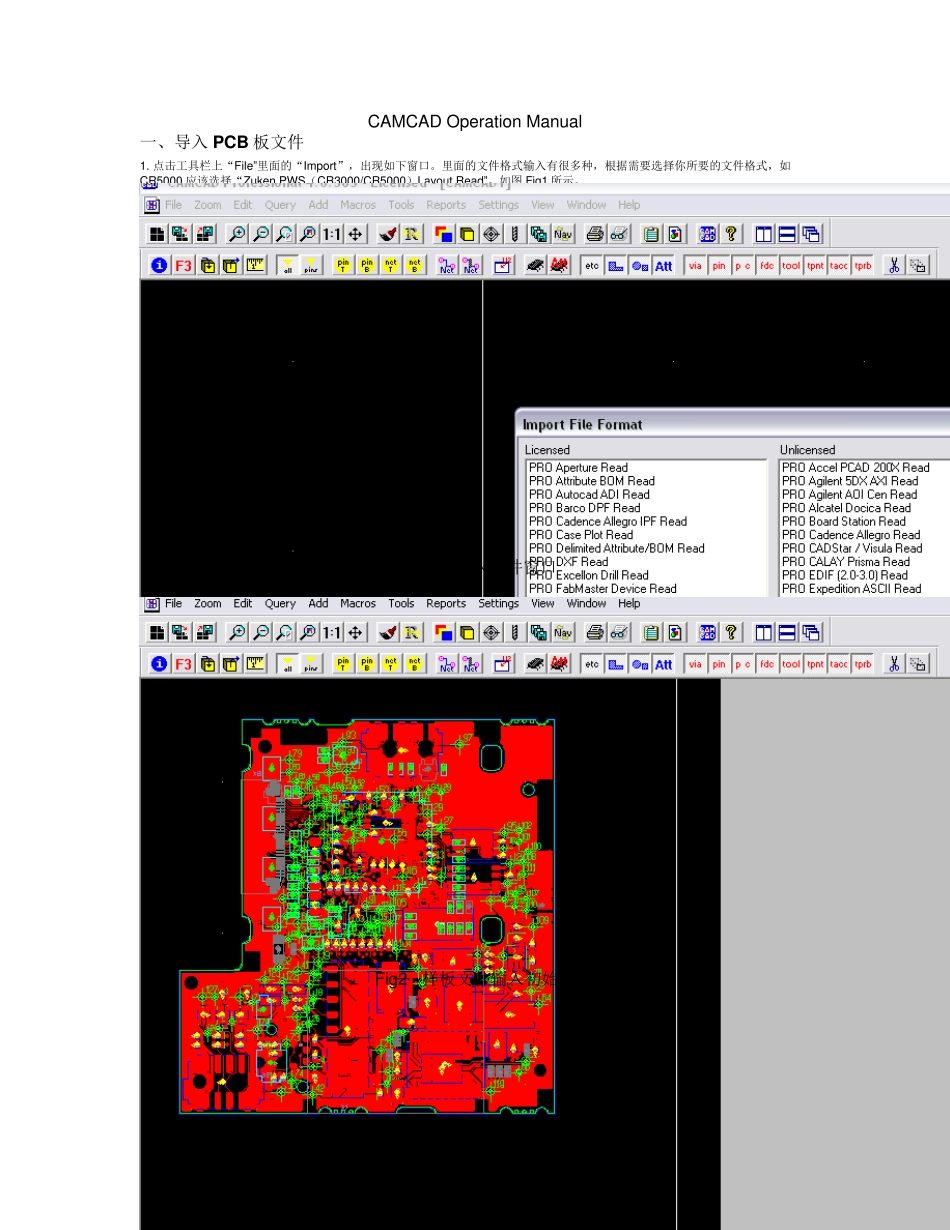Select 'PRO Expedition ASCII Read' format

pos(851,589)
